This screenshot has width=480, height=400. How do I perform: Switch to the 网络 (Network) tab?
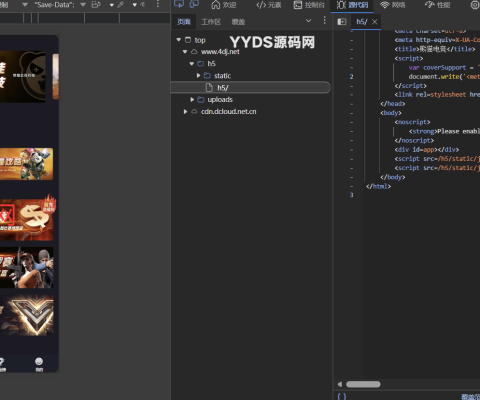(393, 5)
